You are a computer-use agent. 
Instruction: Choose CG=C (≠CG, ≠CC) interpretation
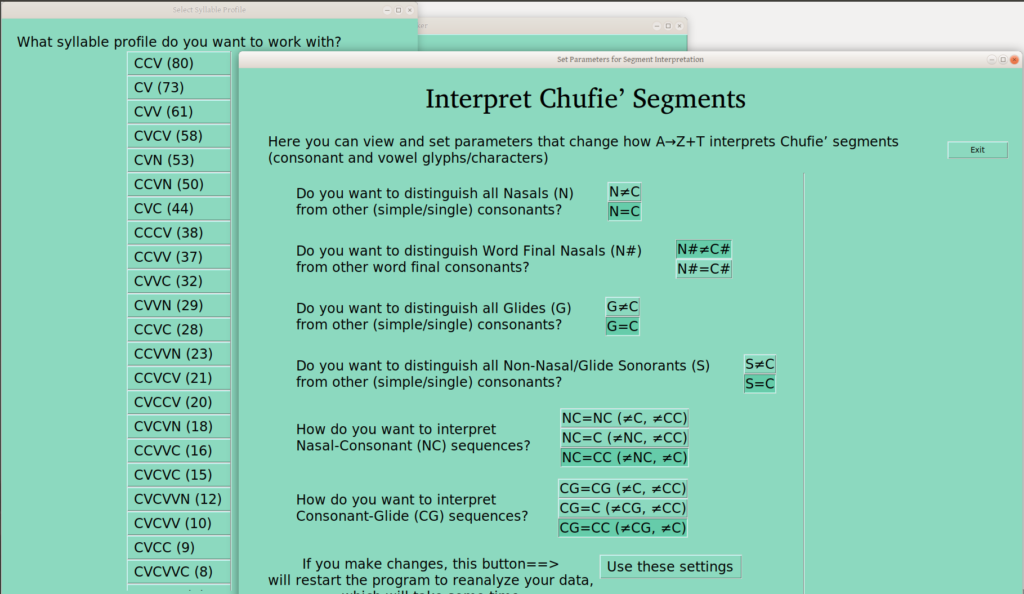point(622,508)
